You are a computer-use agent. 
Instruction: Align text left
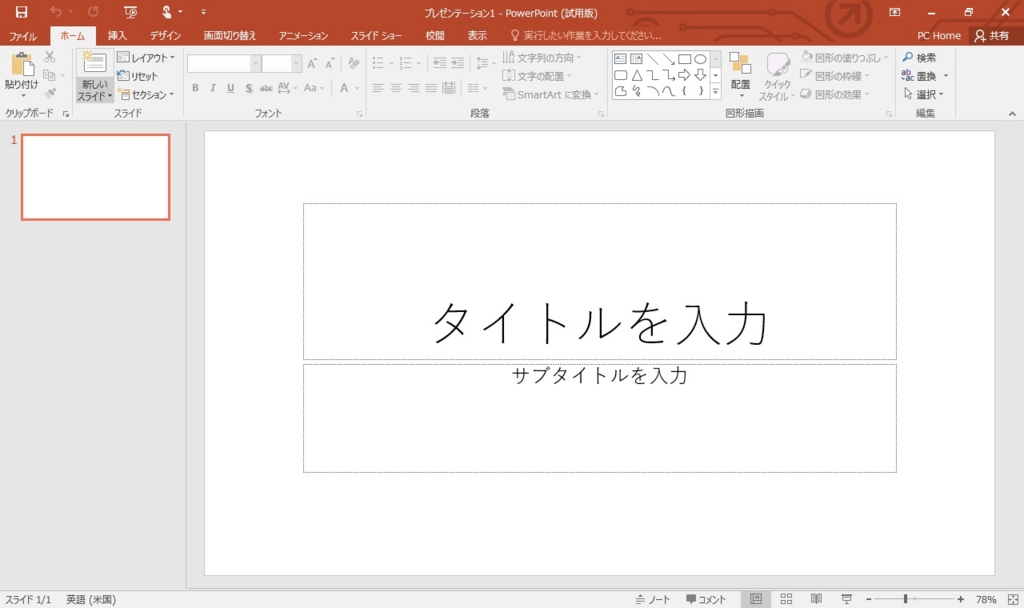pos(378,88)
